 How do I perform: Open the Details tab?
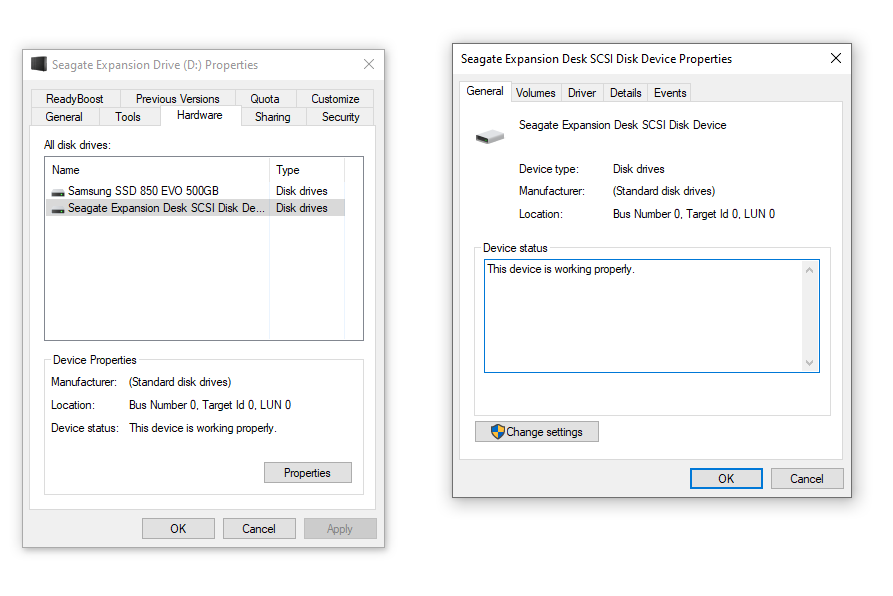coord(625,93)
